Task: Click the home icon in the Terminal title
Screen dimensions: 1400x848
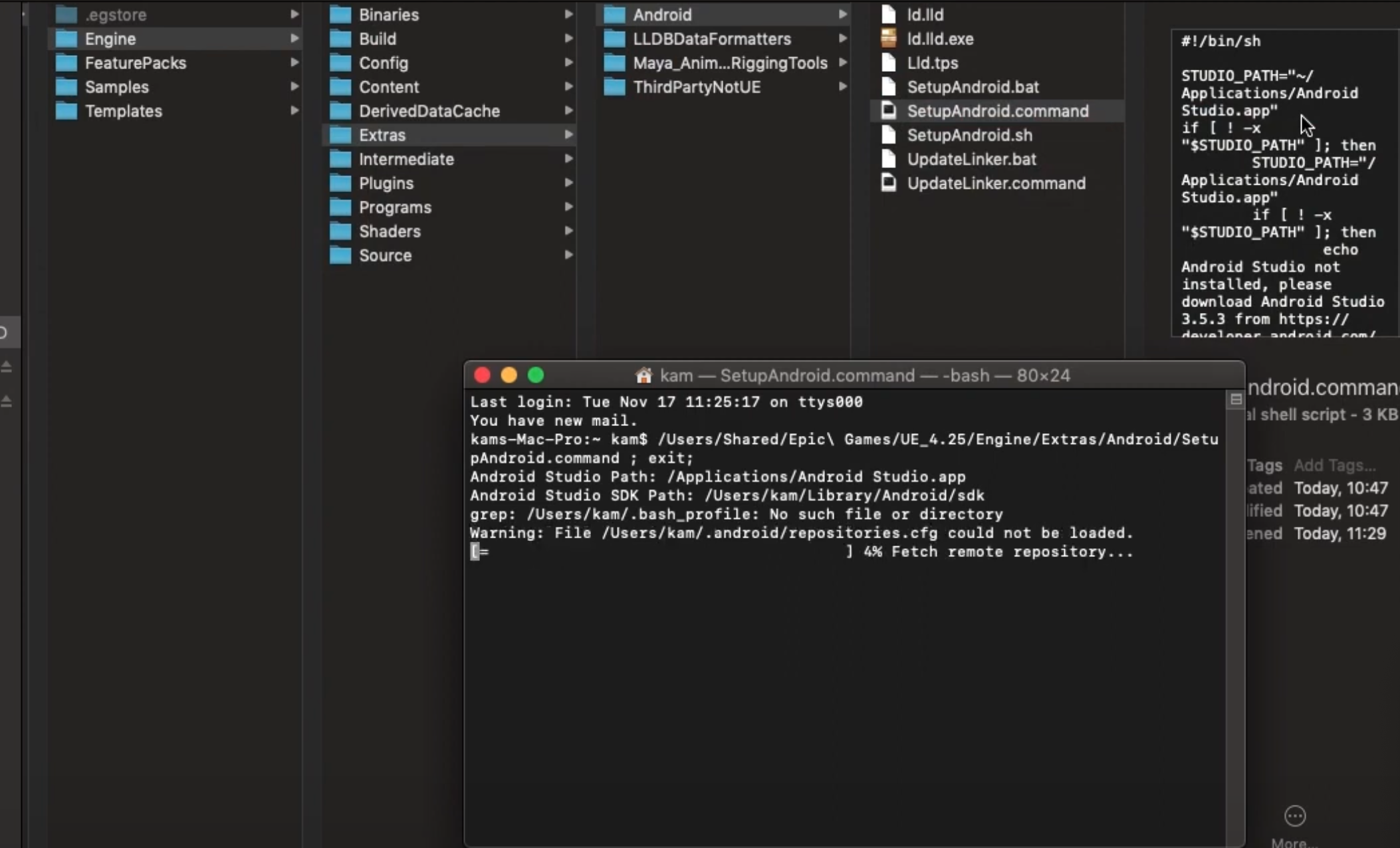Action: pos(643,375)
